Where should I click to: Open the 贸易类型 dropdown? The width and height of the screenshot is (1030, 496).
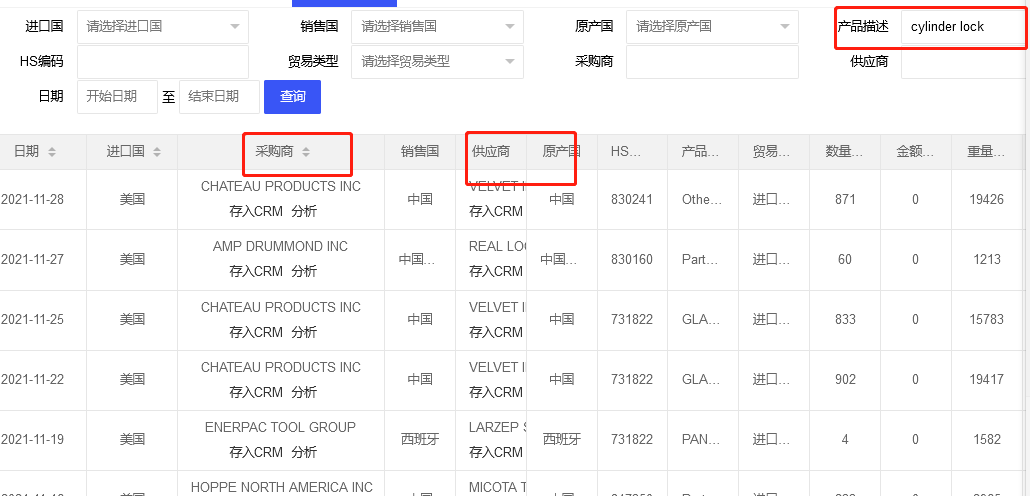(437, 62)
